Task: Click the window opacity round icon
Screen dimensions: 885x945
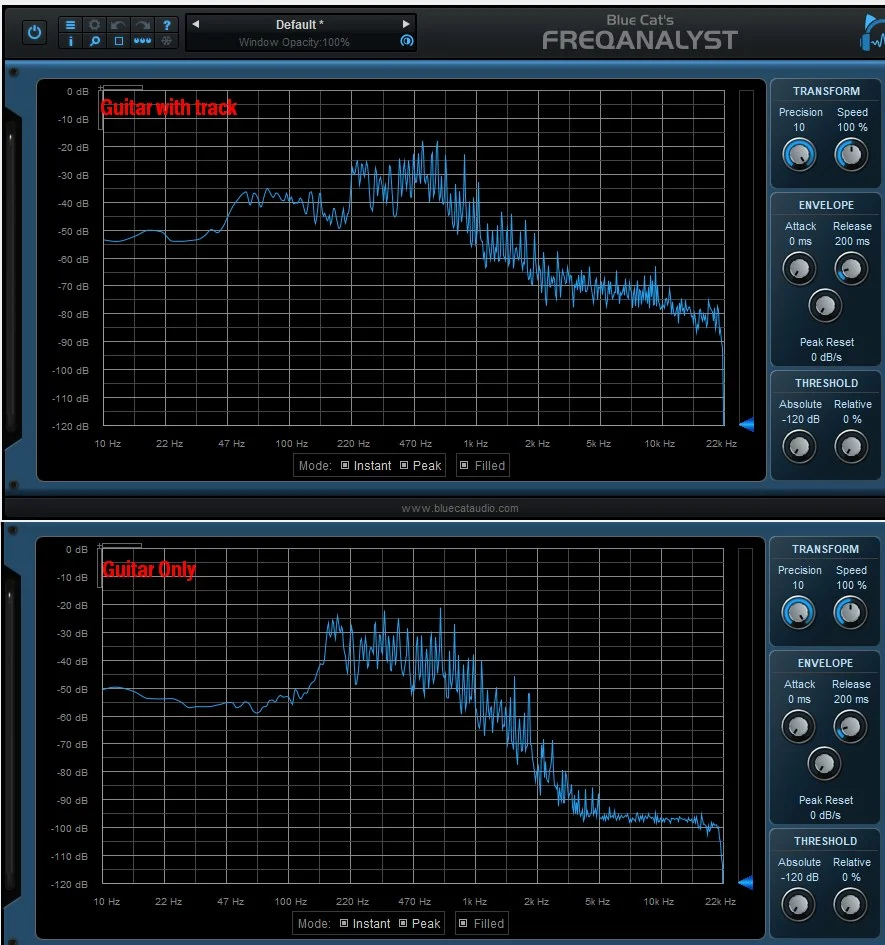Action: click(x=407, y=41)
